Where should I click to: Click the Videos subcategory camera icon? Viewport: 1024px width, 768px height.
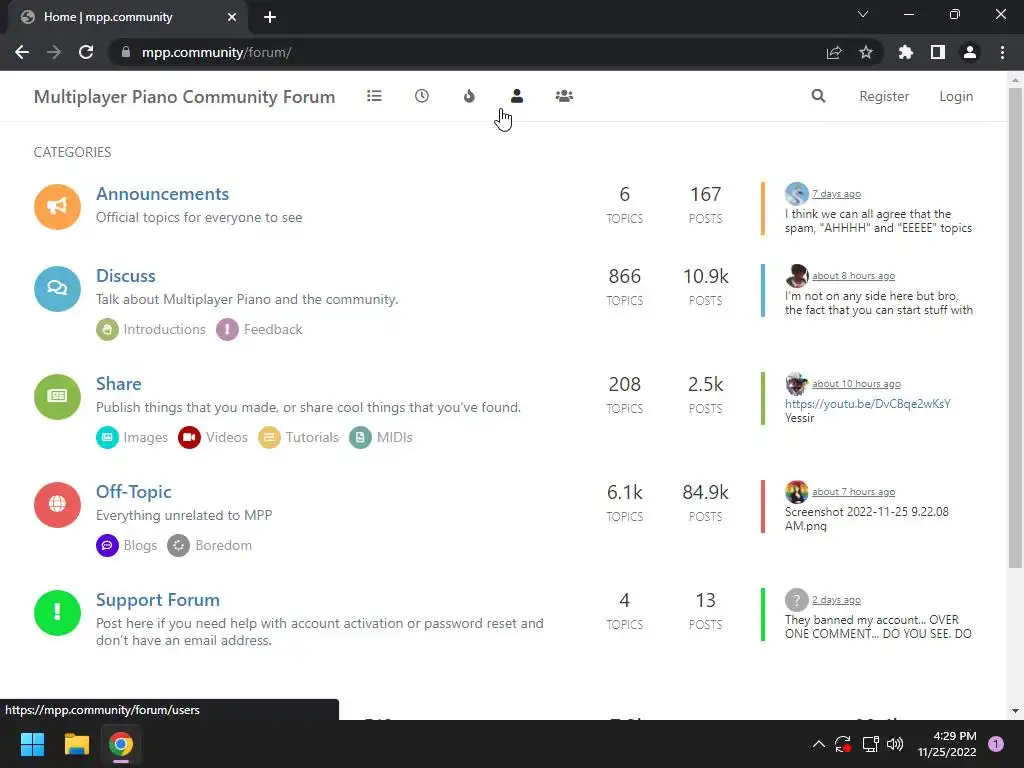click(x=189, y=437)
